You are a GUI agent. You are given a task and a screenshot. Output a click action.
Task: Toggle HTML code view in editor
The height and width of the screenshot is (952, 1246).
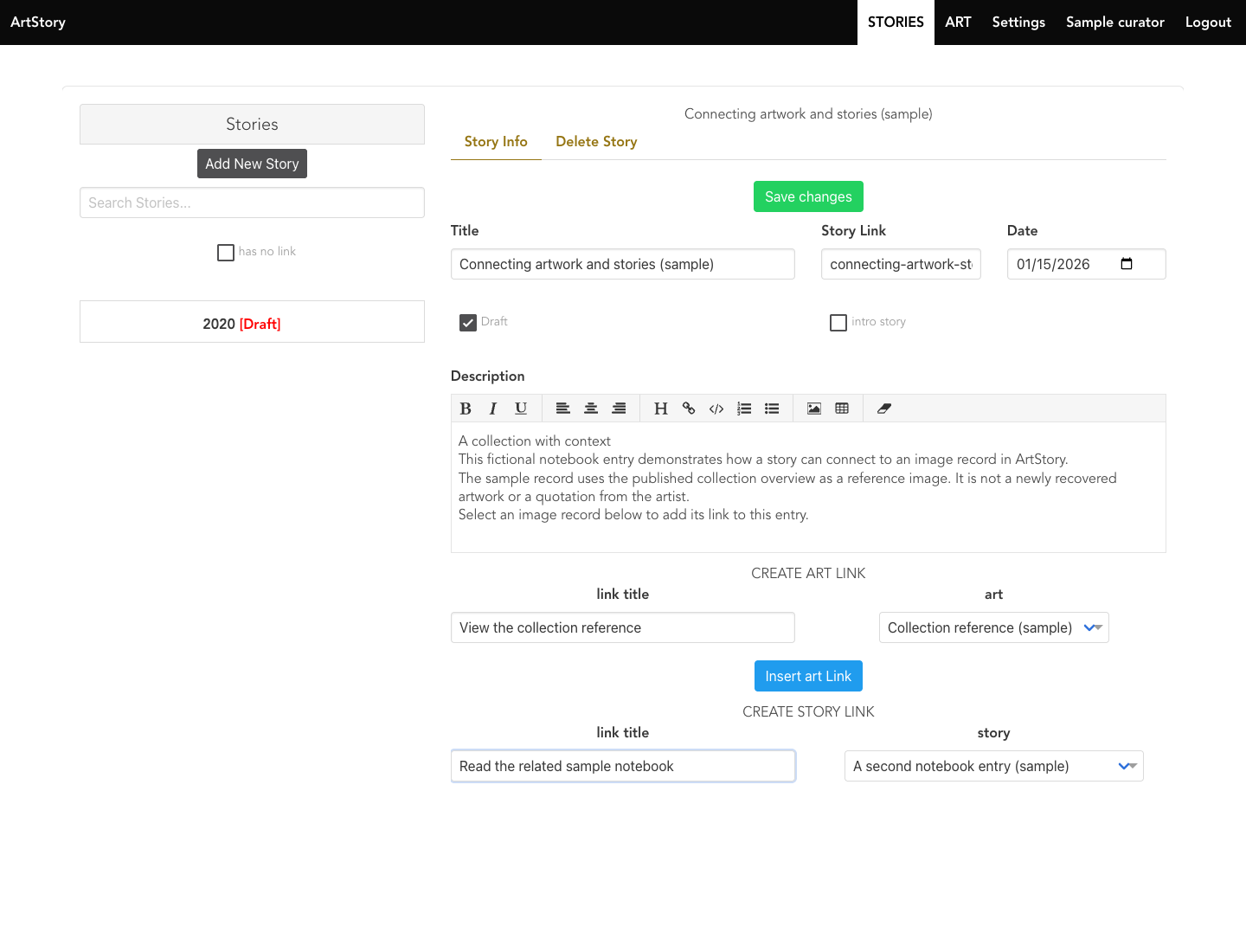tap(716, 408)
